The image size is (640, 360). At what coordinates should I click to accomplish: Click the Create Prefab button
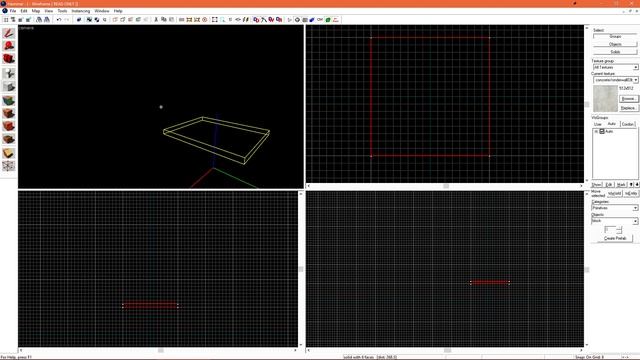(615, 238)
